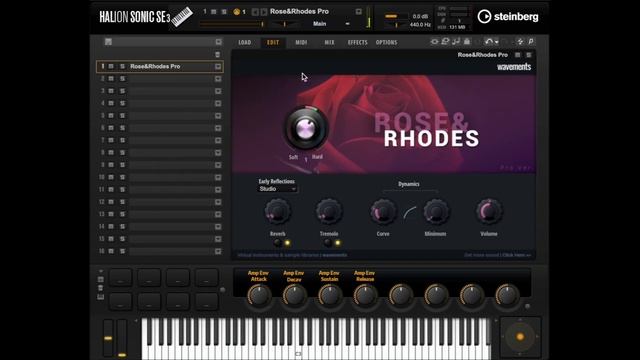This screenshot has height=360, width=640.
Task: Click the keyboard icon left of trigger pads
Action: 101,297
